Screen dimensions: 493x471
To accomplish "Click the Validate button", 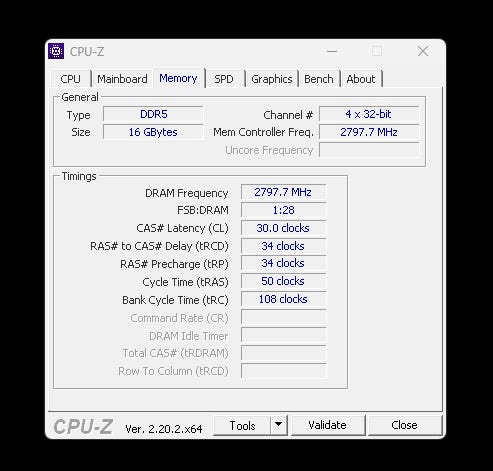I will point(328,425).
